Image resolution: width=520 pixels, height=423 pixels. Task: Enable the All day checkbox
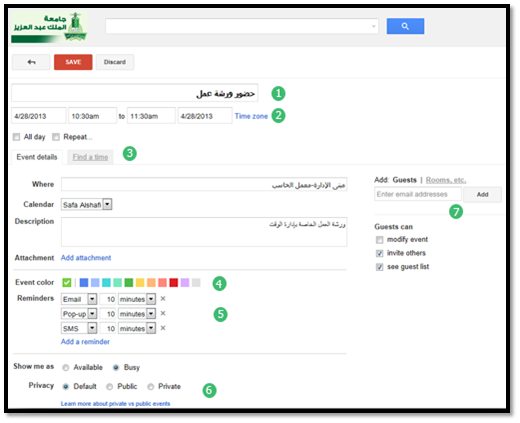point(16,137)
